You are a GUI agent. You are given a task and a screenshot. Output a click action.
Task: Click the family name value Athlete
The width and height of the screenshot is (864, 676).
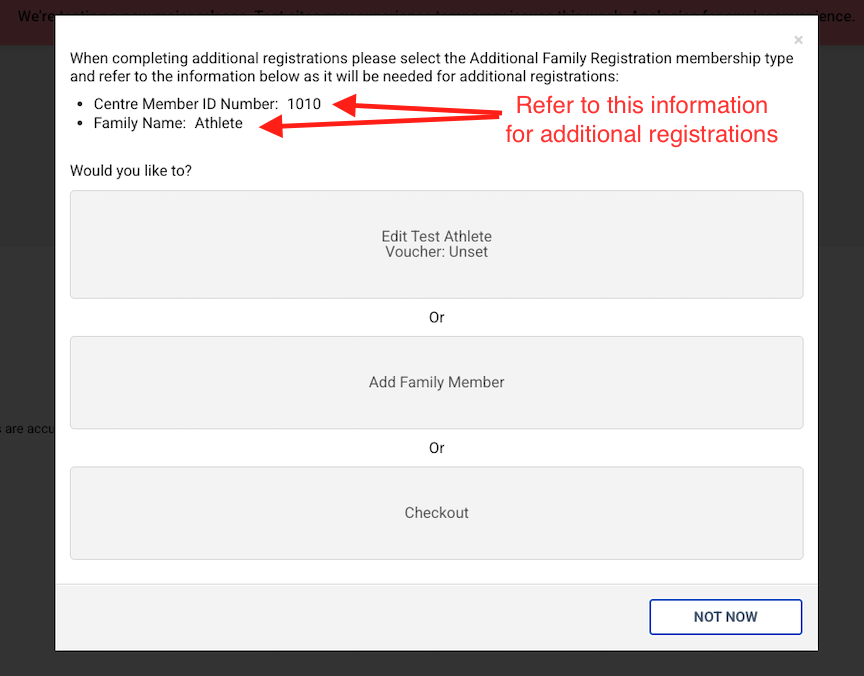click(x=219, y=123)
